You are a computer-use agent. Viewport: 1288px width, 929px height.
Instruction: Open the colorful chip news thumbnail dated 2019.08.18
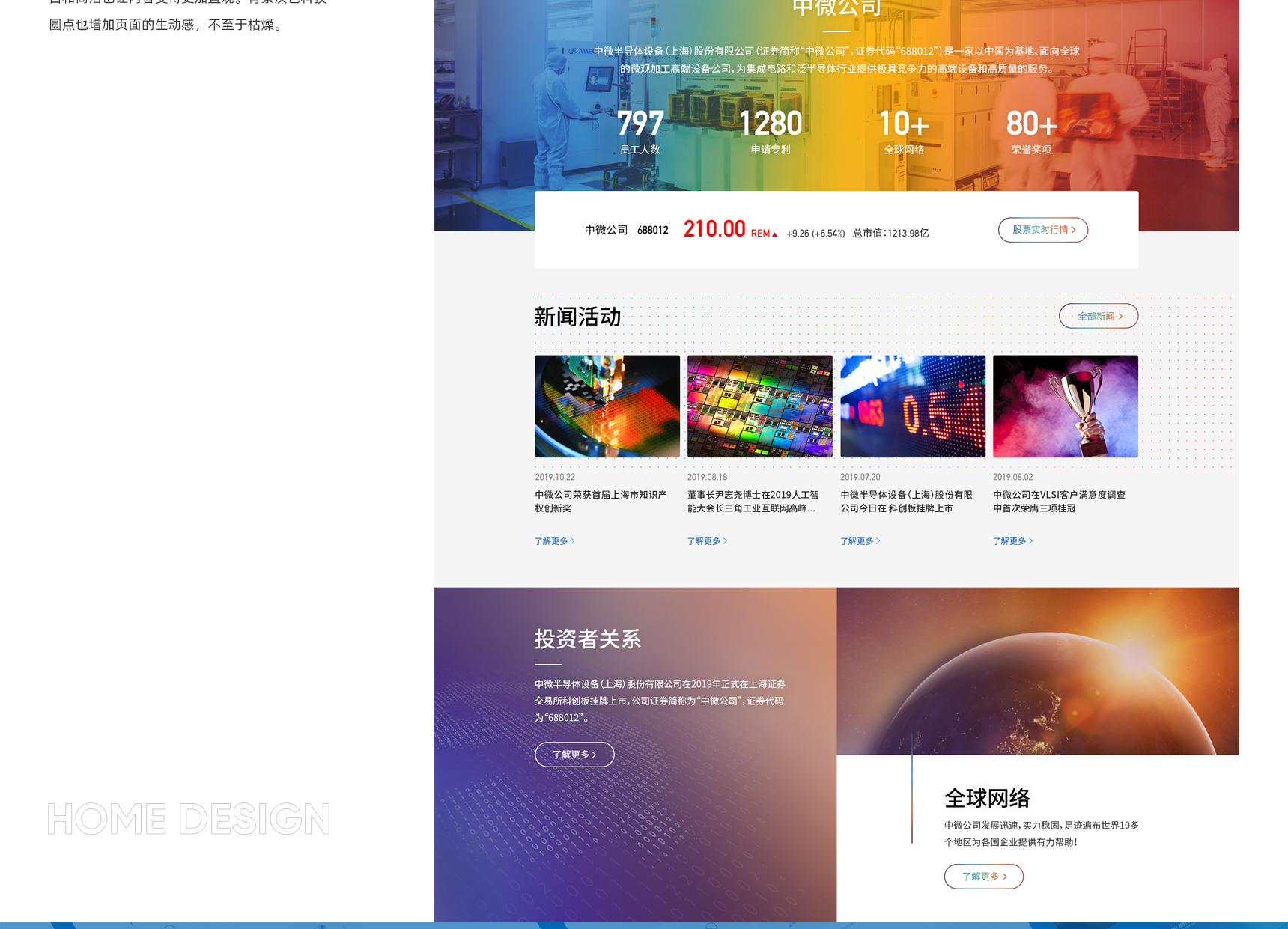760,406
